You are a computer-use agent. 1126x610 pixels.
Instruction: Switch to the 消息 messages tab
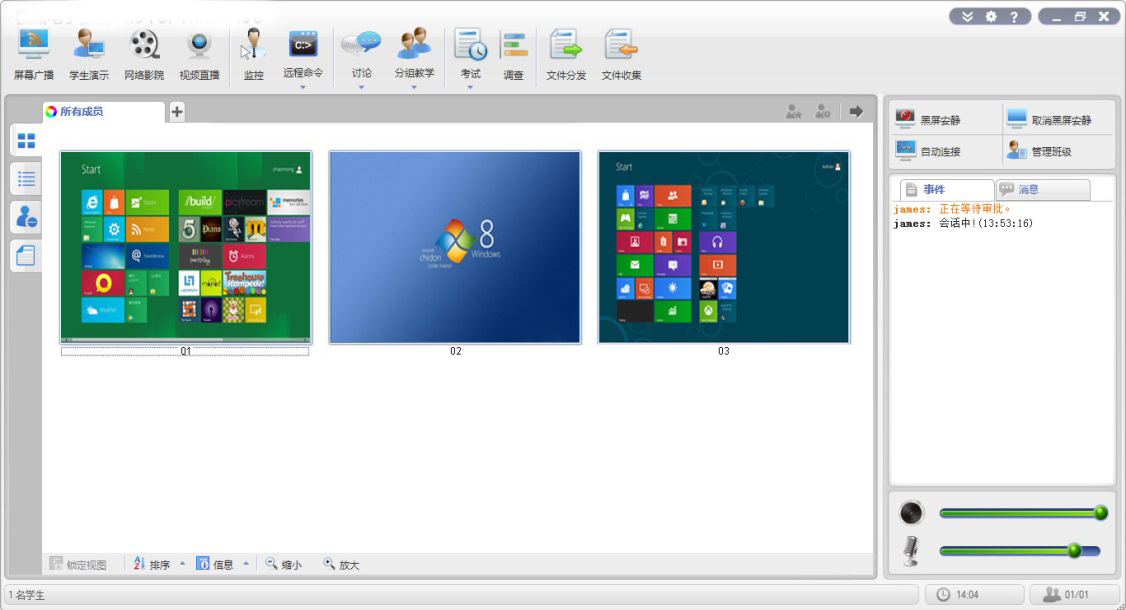[x=1043, y=189]
